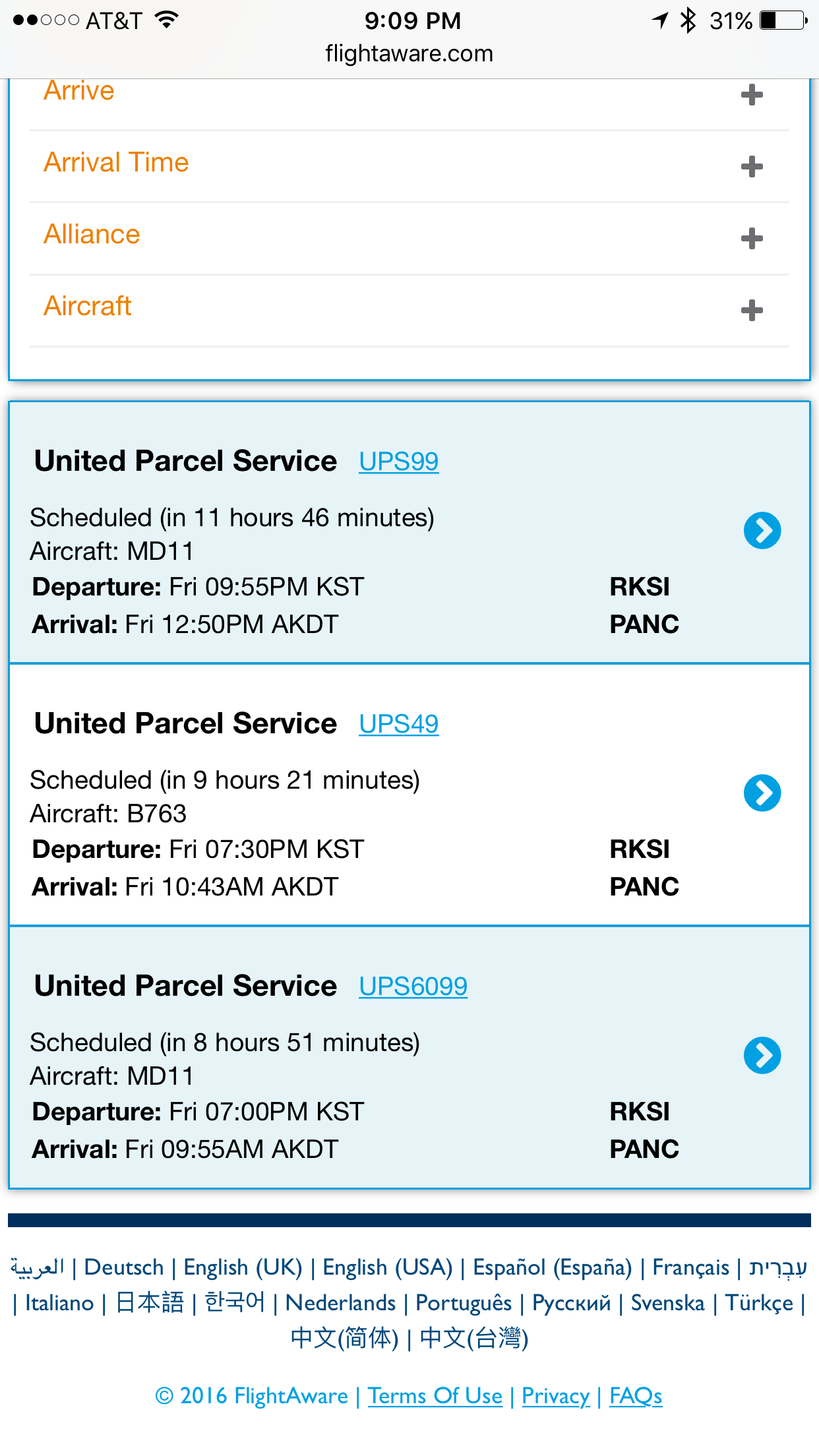Open UPS49 flight details arrow

(x=762, y=793)
